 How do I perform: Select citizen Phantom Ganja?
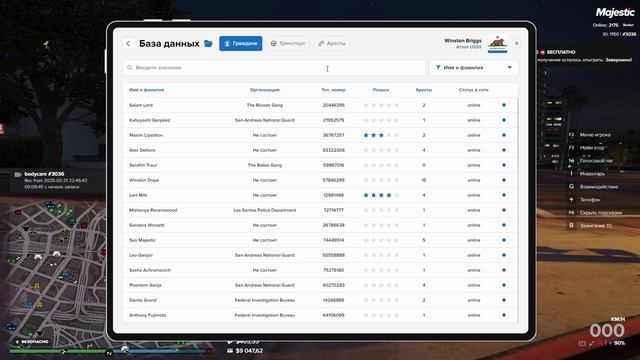(x=145, y=285)
